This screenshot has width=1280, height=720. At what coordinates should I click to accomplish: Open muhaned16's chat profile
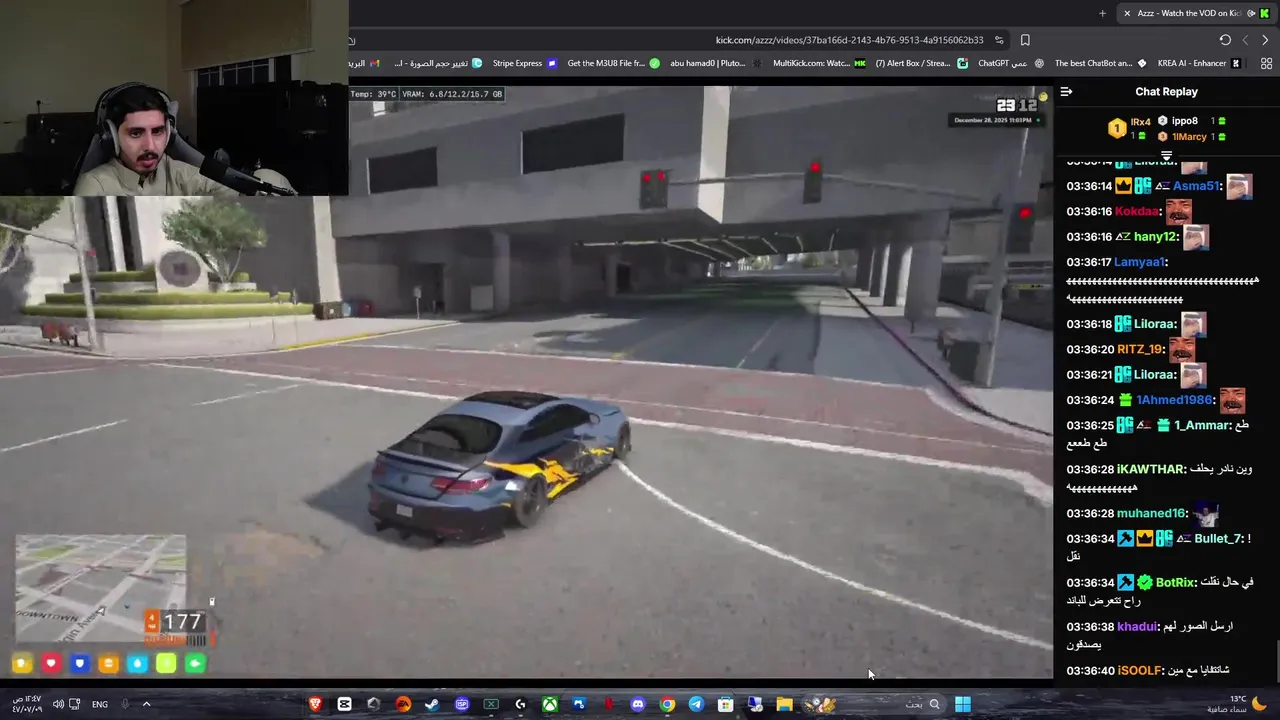[1151, 513]
